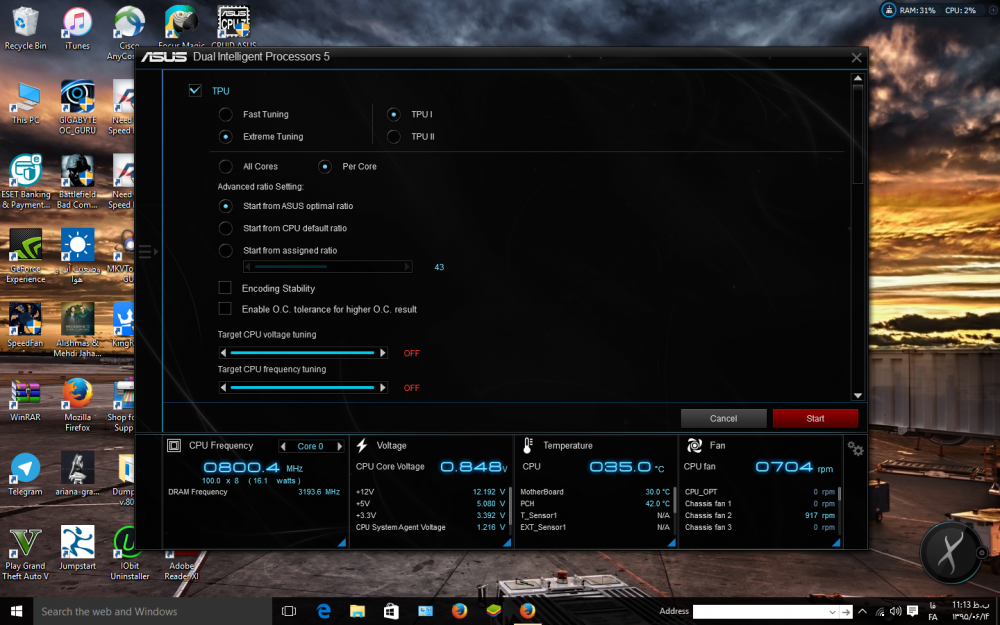This screenshot has width=1000, height=625.
Task: Open File Explorer from taskbar
Action: (357, 611)
